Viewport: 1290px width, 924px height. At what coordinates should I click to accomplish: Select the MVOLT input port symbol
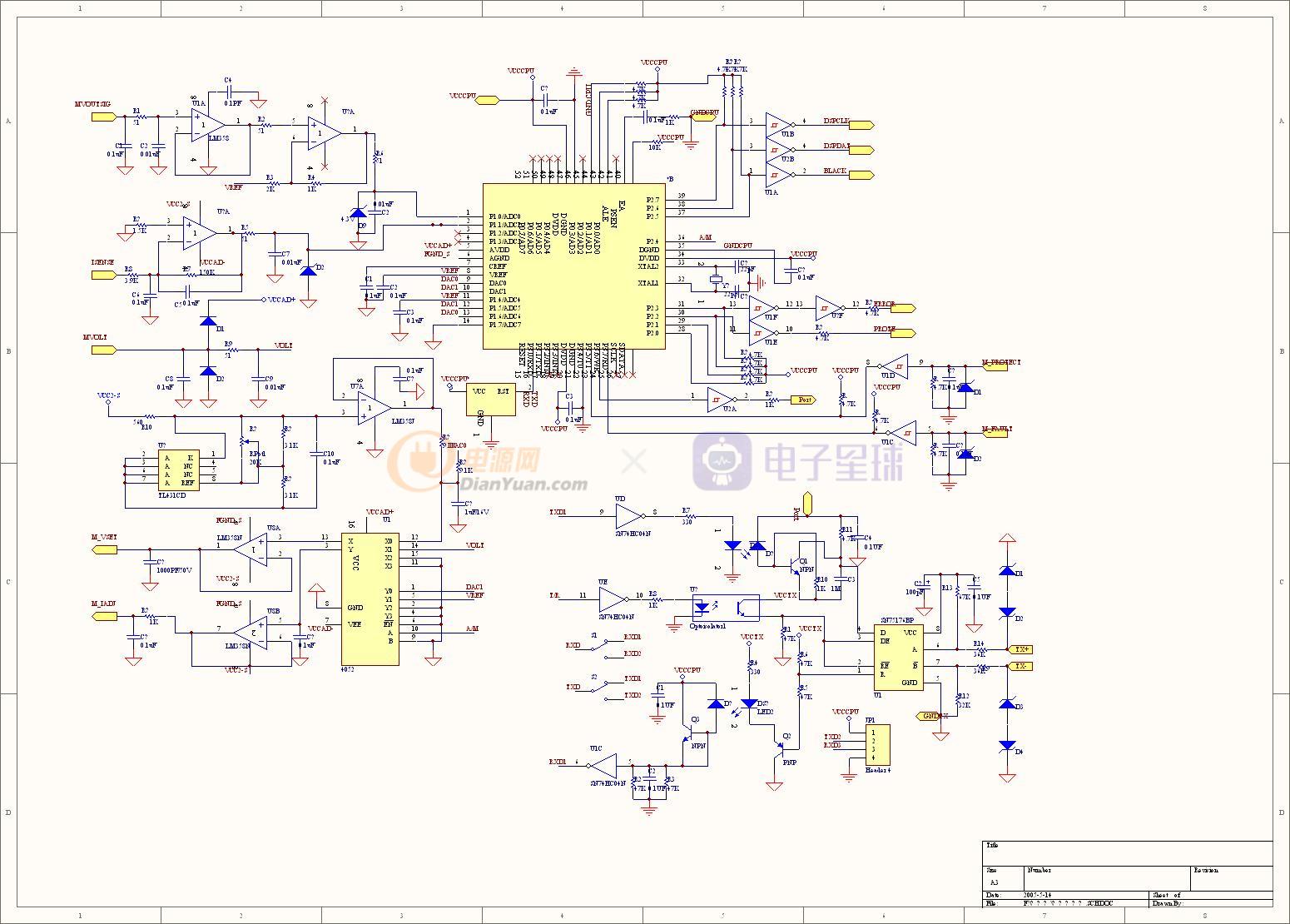coord(103,350)
